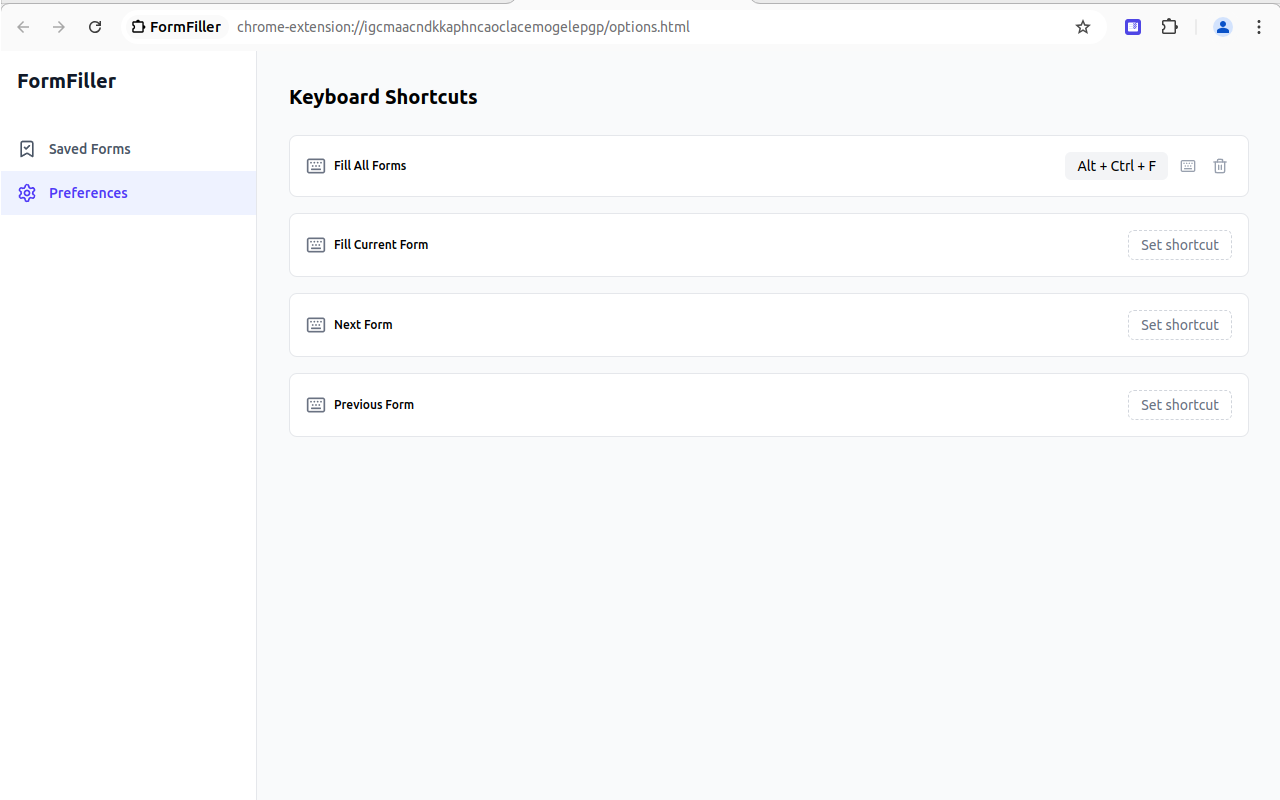Click the Saved Forms bookmark icon
The width and height of the screenshot is (1280, 800).
[x=27, y=149]
